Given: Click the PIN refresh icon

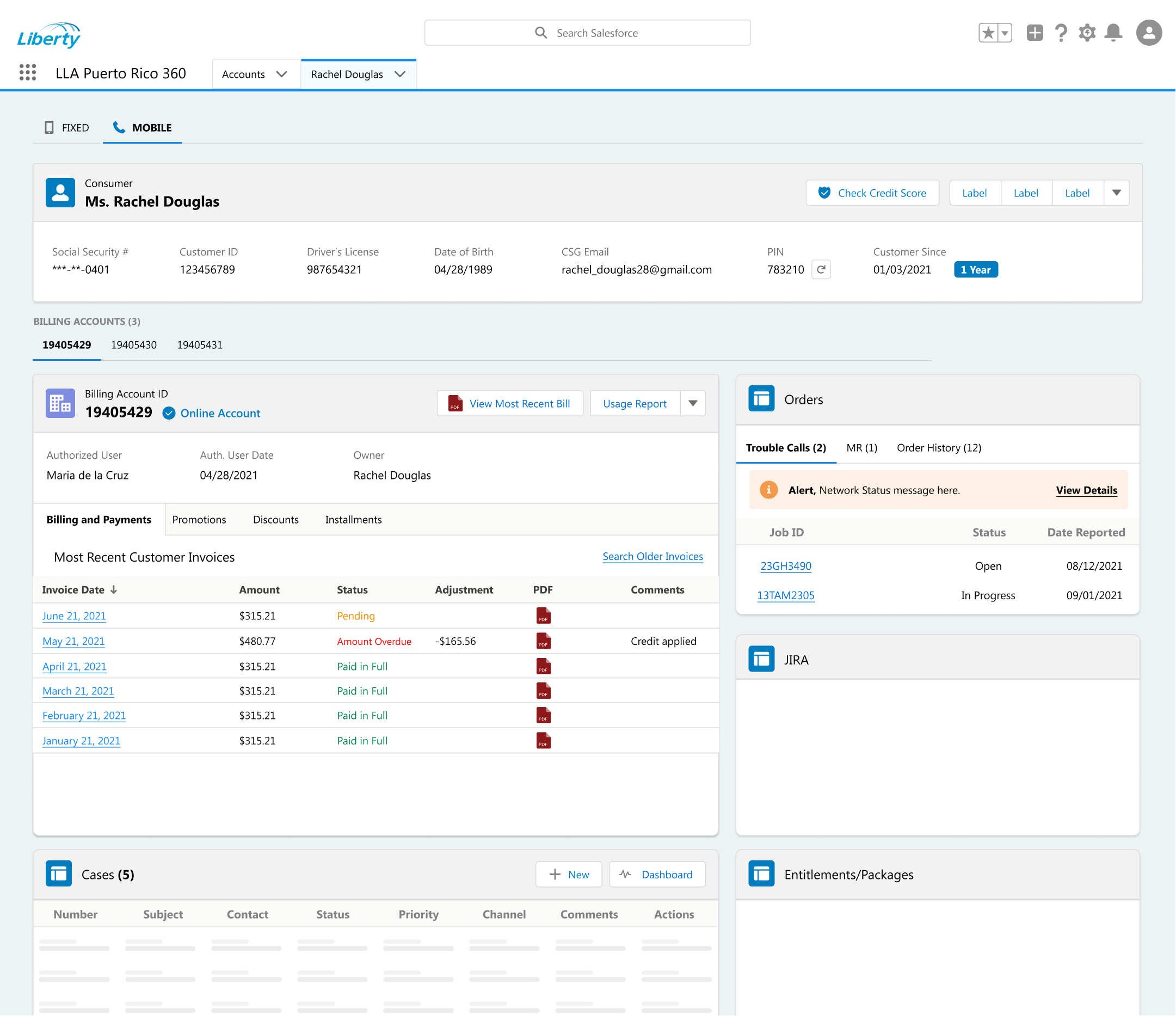Looking at the screenshot, I should pyautogui.click(x=821, y=269).
